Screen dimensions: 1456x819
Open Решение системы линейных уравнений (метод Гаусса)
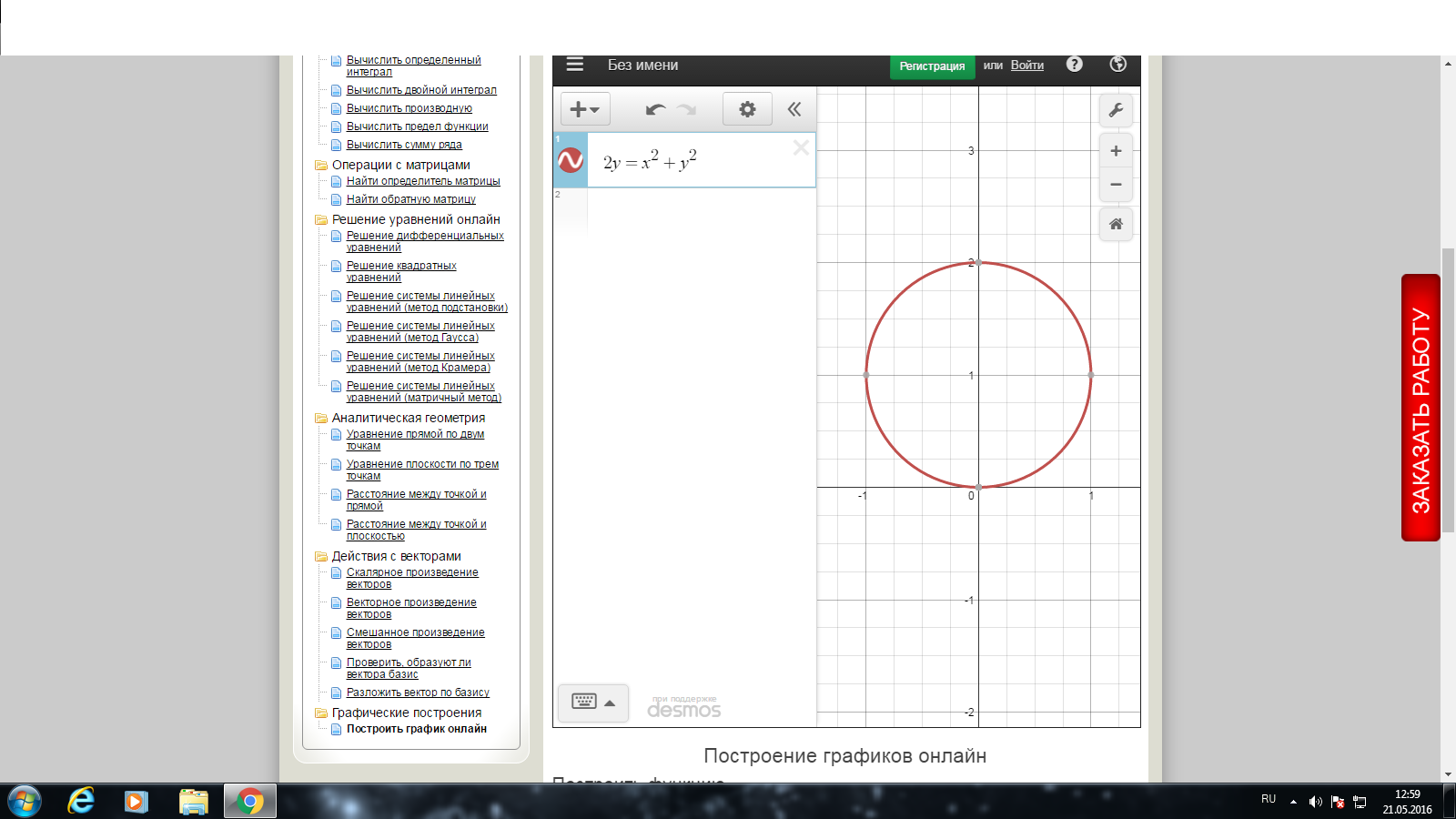pos(420,331)
